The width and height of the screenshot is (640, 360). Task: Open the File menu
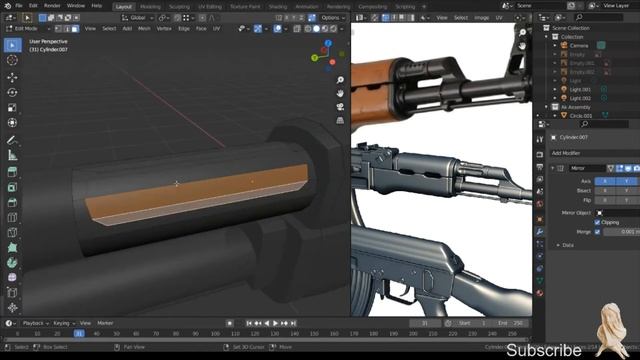click(x=19, y=6)
